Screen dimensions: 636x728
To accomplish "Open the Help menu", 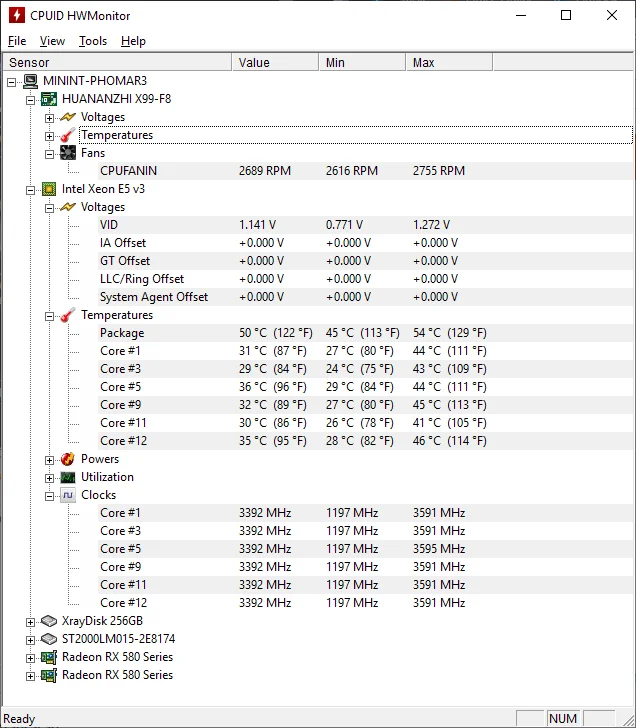I will [x=133, y=41].
